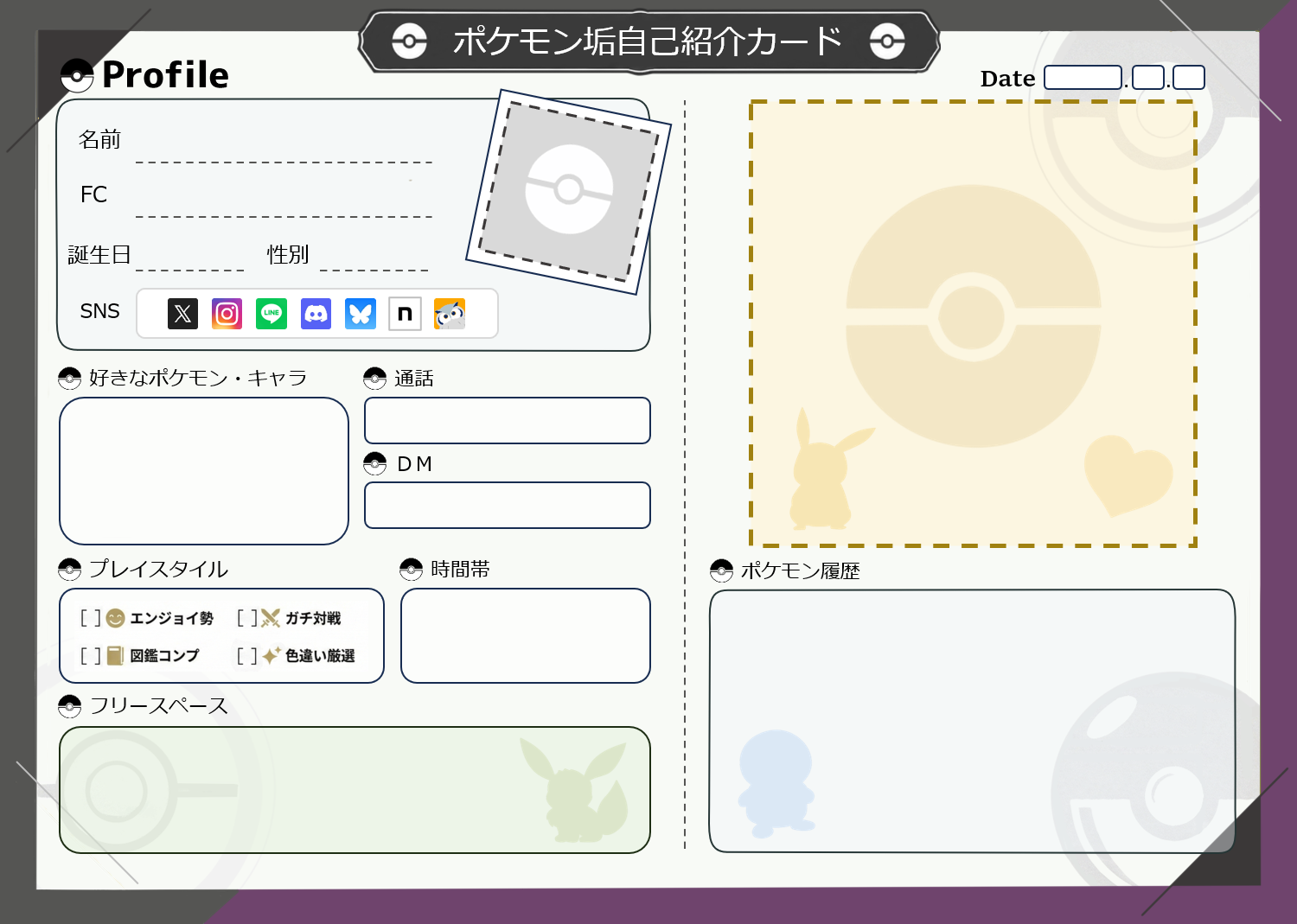Check the ガチ対戦 bracket checkbox
1297x924 pixels.
pyautogui.click(x=247, y=618)
